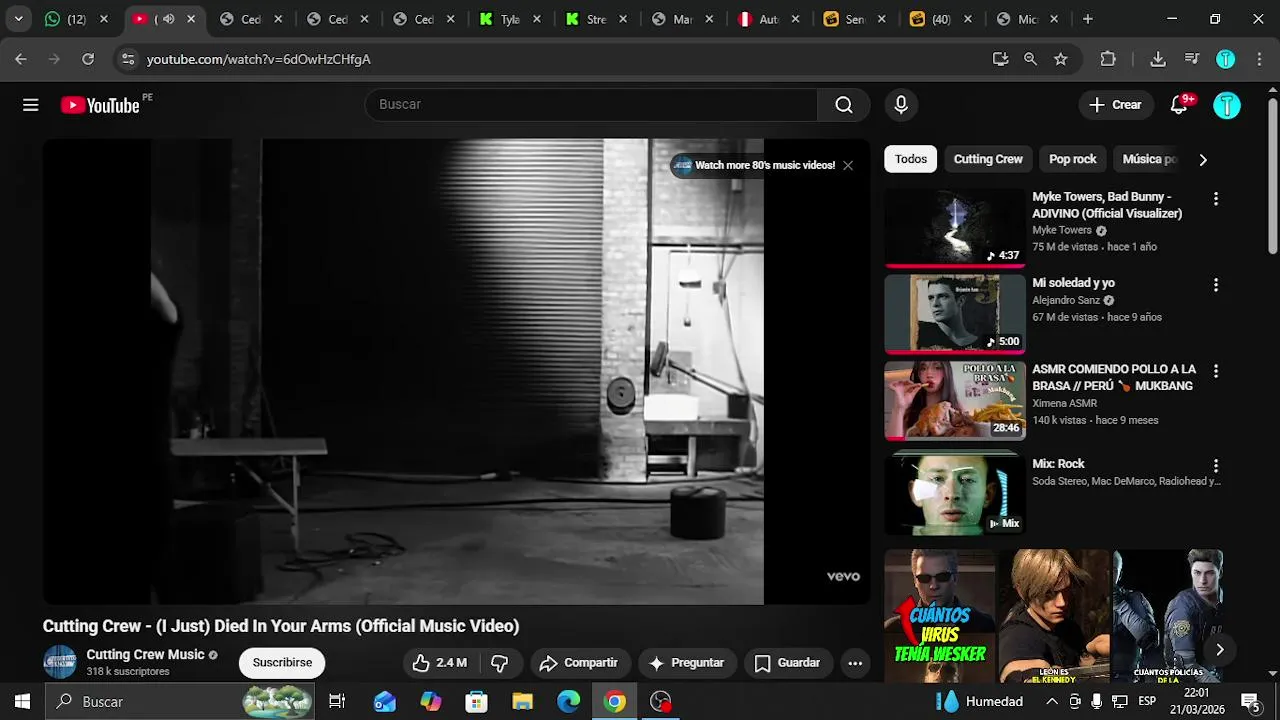The height and width of the screenshot is (720, 1280).
Task: Bookmark this page with star icon
Action: pos(1061,59)
